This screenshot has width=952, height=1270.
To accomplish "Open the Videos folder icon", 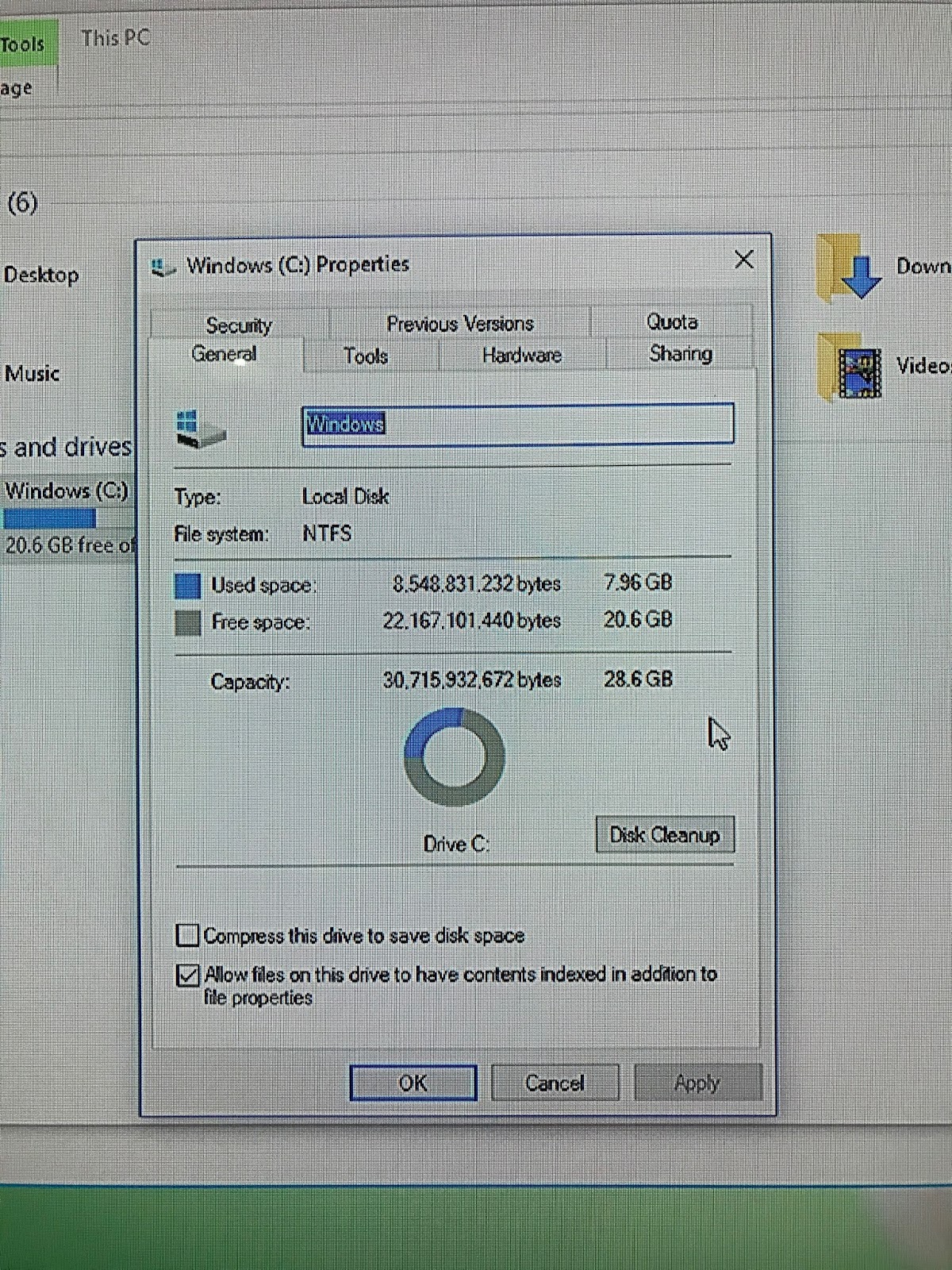I will pyautogui.click(x=849, y=367).
